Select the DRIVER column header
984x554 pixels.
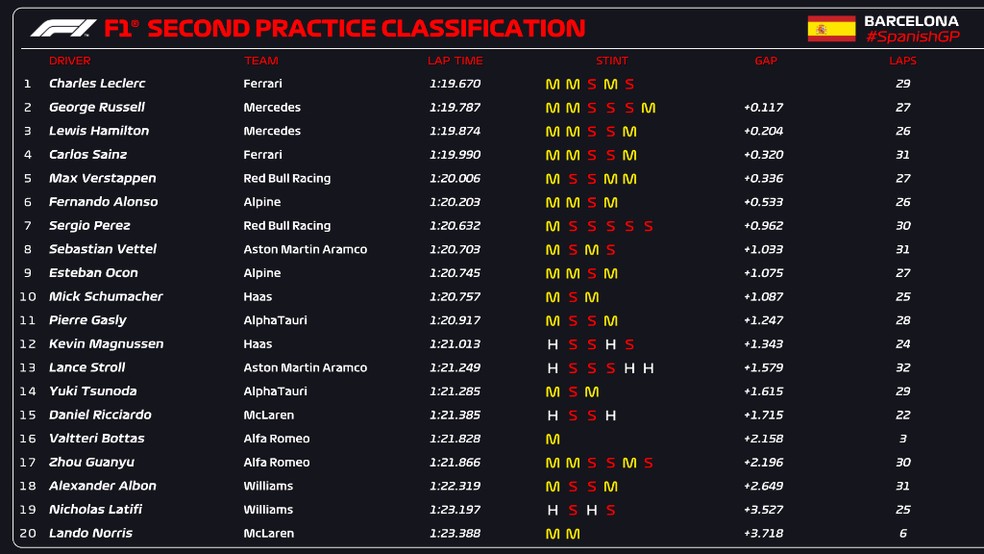[70, 61]
